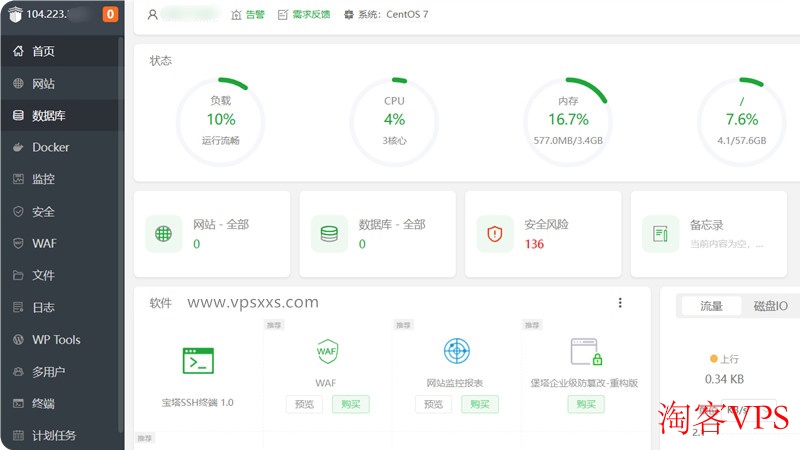The image size is (800, 450).
Task: Click the 系统: CentOS 7 label
Action: tap(393, 15)
